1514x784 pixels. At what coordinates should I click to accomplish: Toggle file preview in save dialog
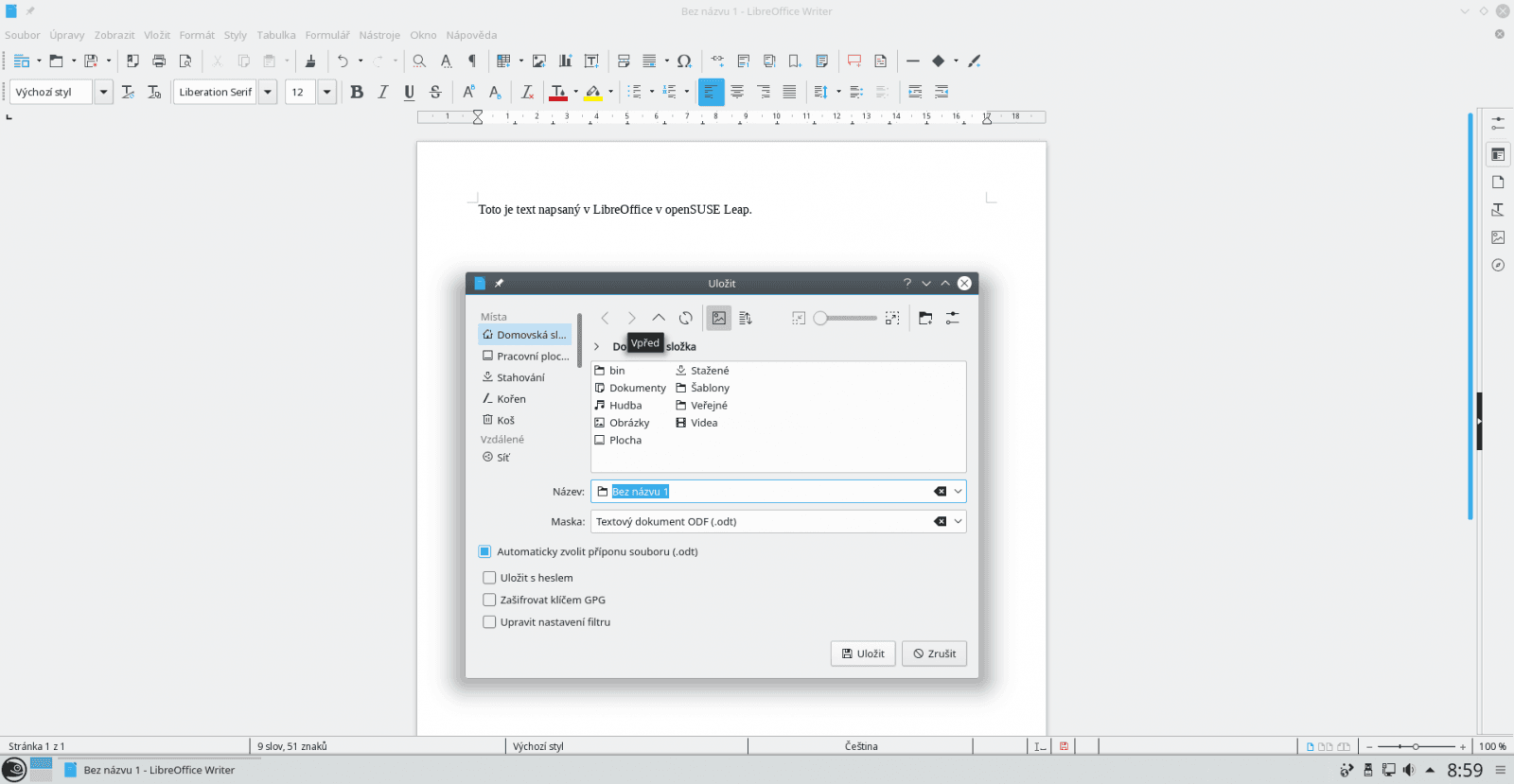719,318
